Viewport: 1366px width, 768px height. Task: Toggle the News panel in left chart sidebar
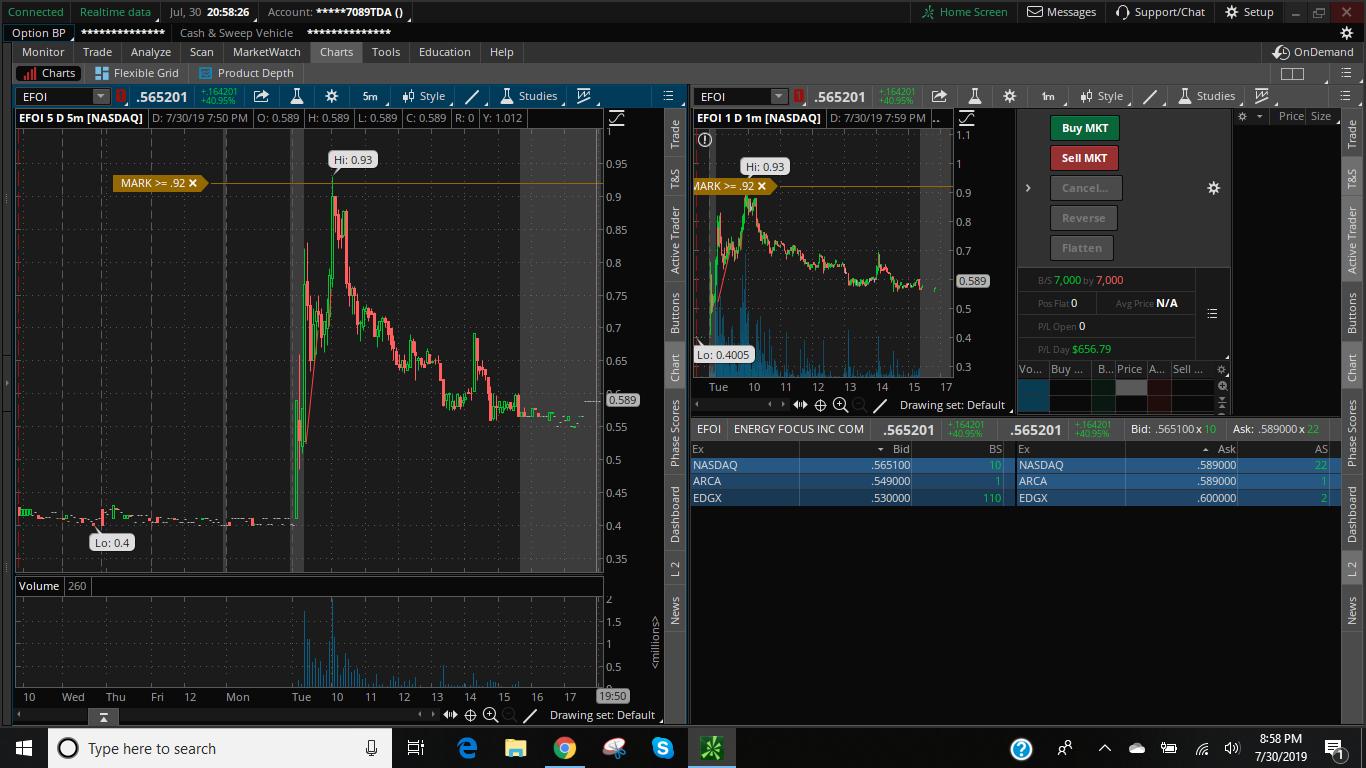[x=675, y=610]
